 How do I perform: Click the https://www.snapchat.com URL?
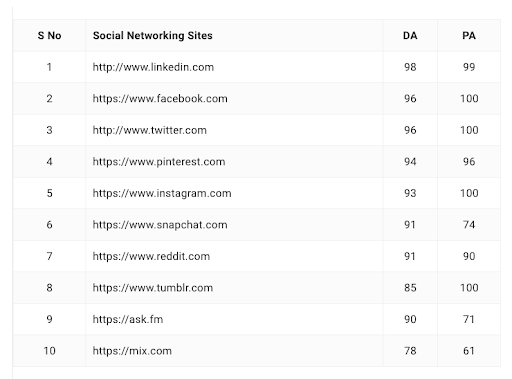click(x=160, y=225)
